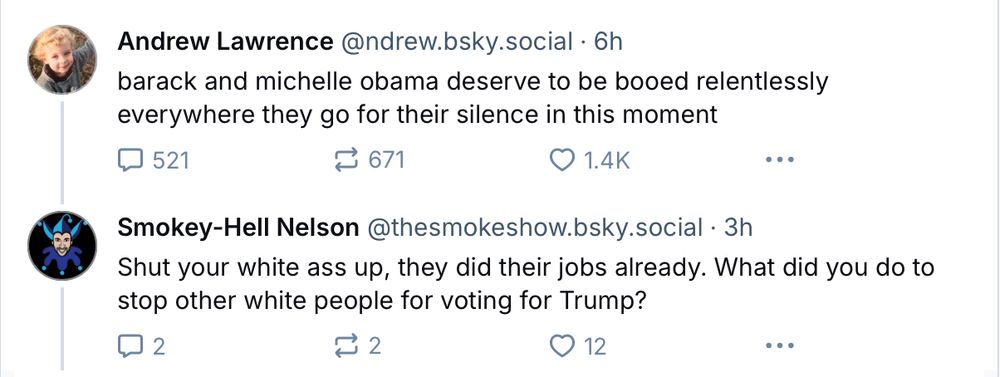1000x377 pixels.
Task: Open the reply icon on Andrew Lawrence's post
Action: click(x=131, y=160)
